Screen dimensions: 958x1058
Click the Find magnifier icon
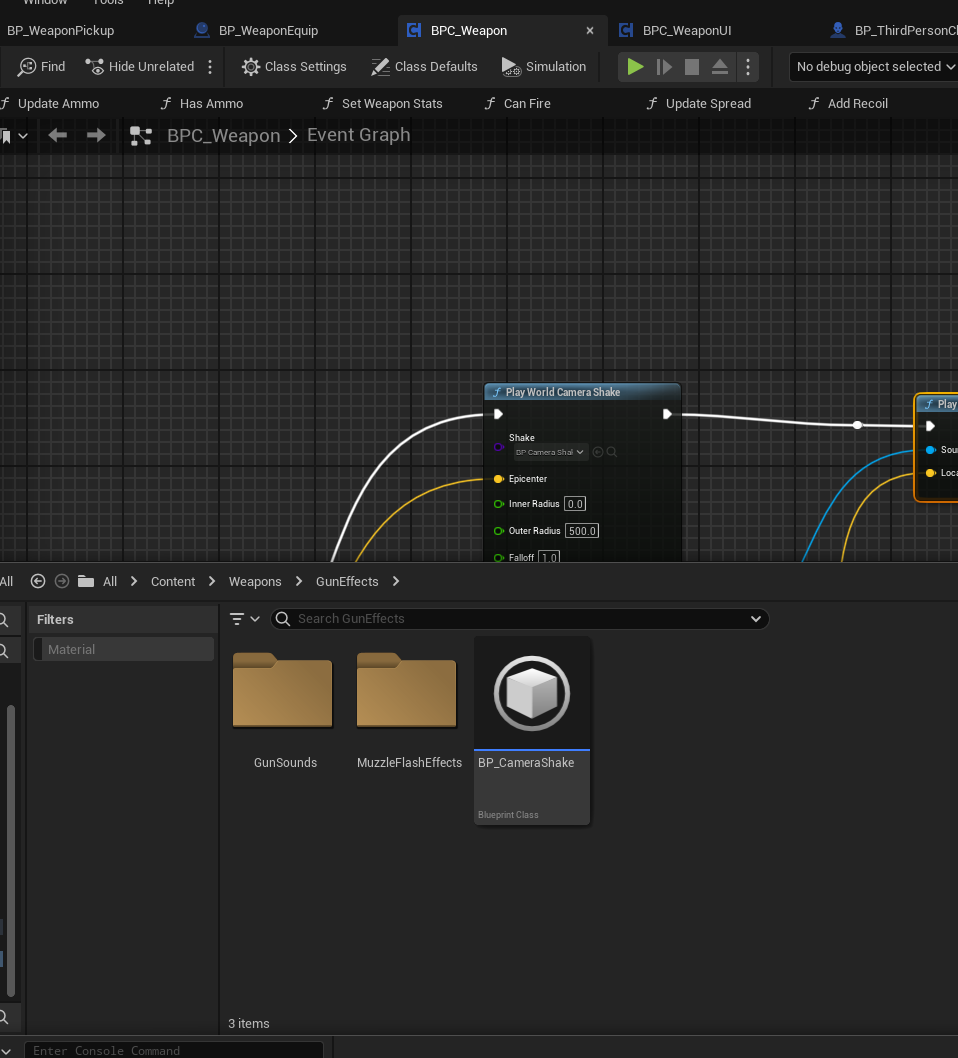click(27, 67)
